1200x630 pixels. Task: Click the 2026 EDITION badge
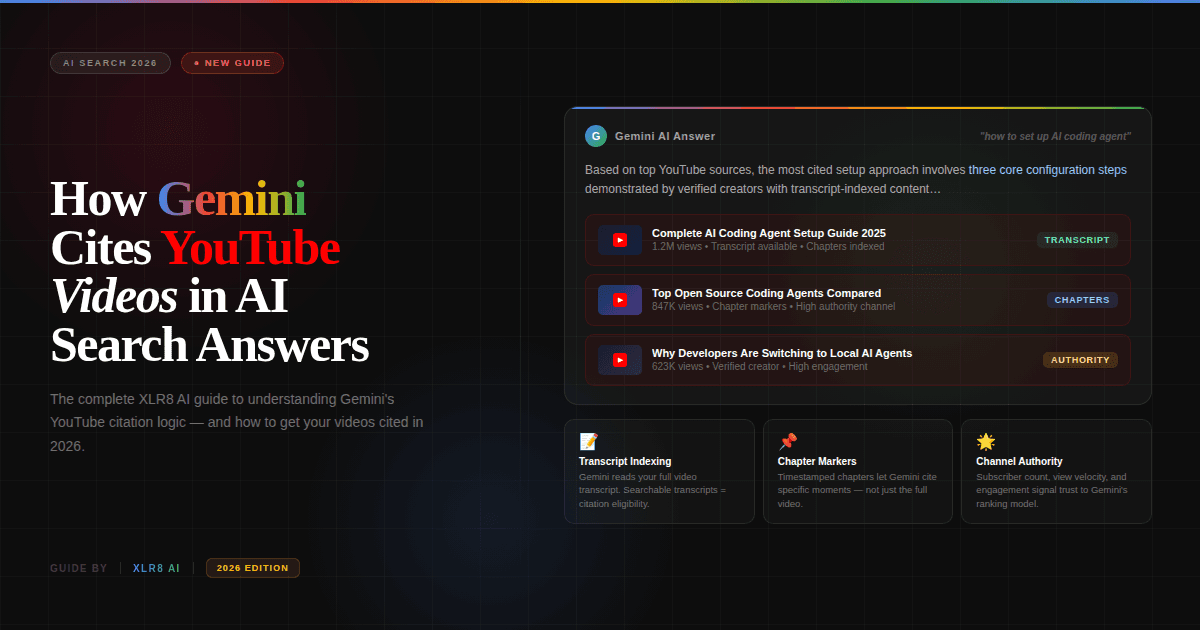coord(252,567)
